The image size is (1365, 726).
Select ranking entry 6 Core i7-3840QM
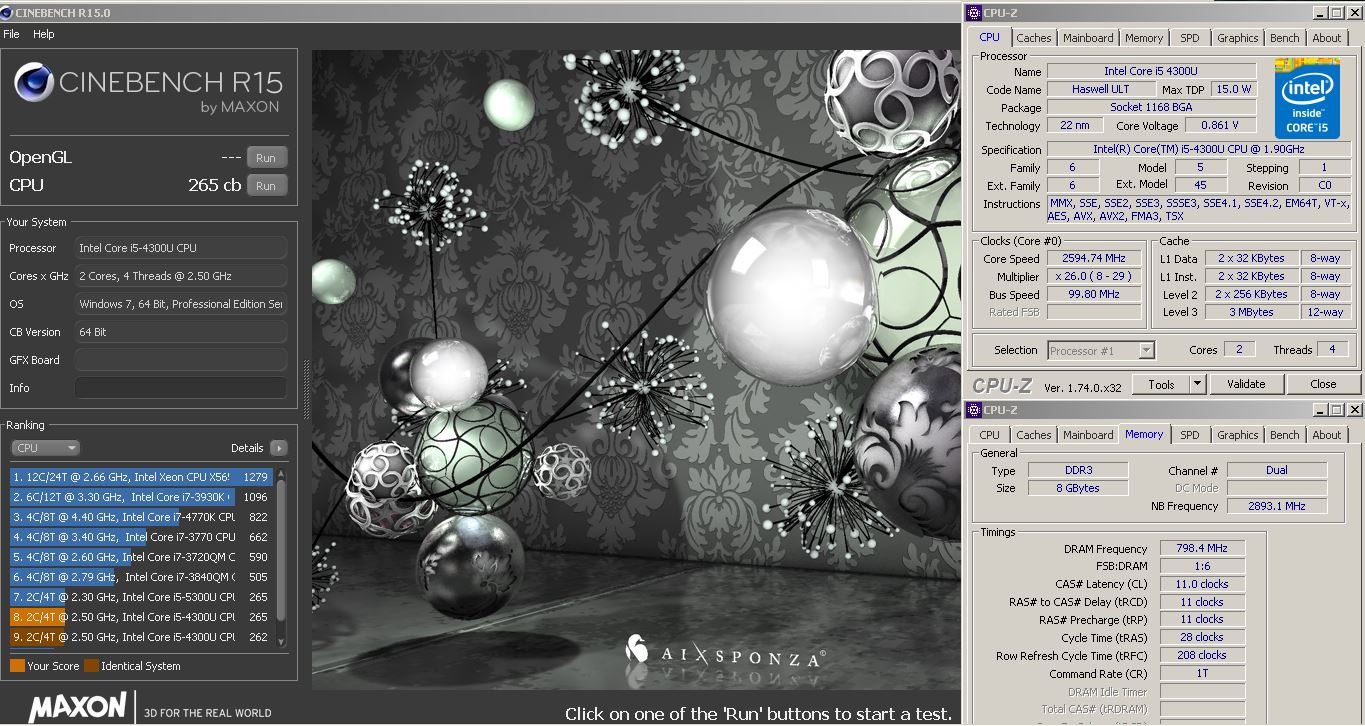pyautogui.click(x=141, y=577)
